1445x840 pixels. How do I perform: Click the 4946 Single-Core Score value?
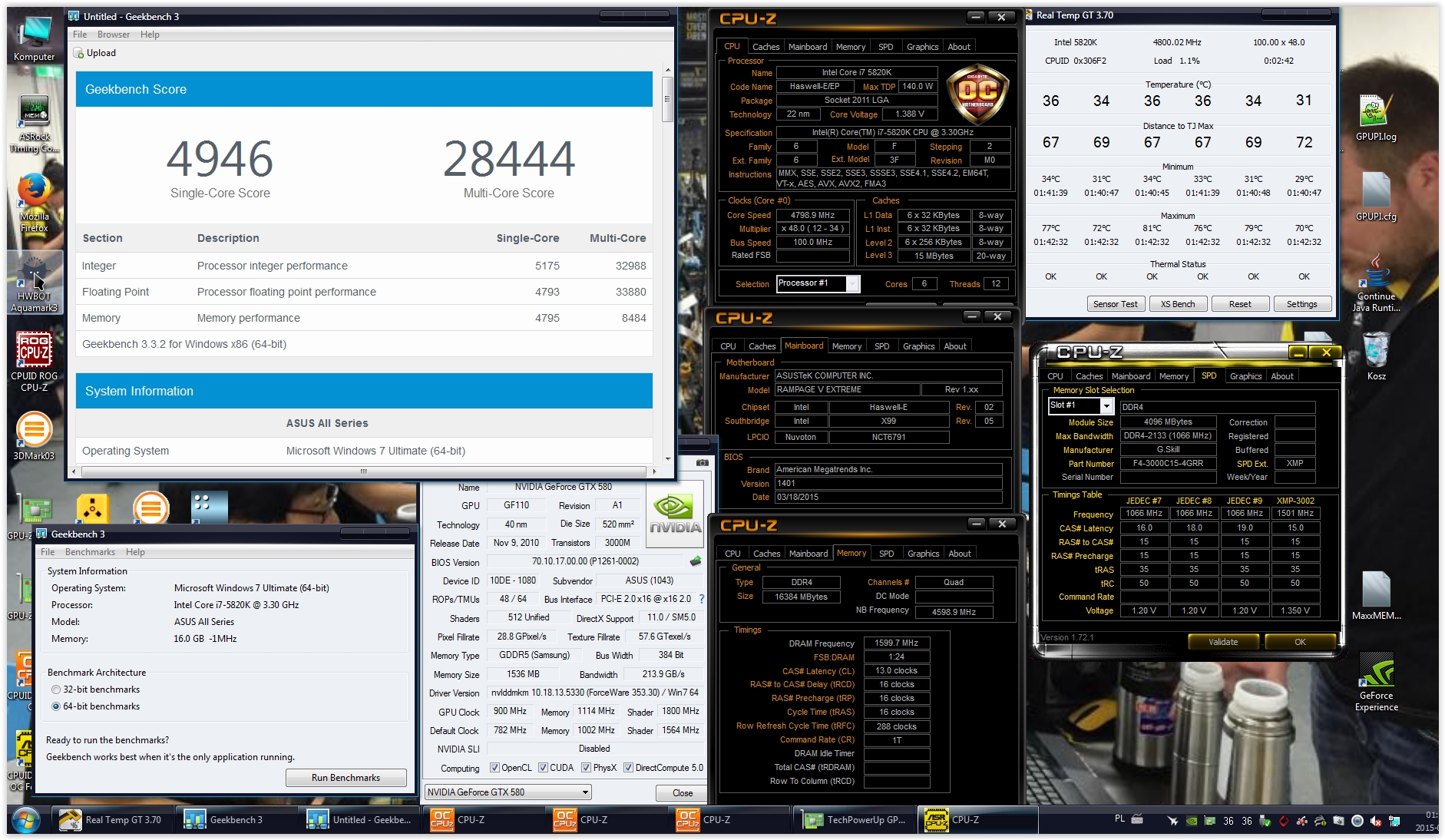(x=220, y=159)
